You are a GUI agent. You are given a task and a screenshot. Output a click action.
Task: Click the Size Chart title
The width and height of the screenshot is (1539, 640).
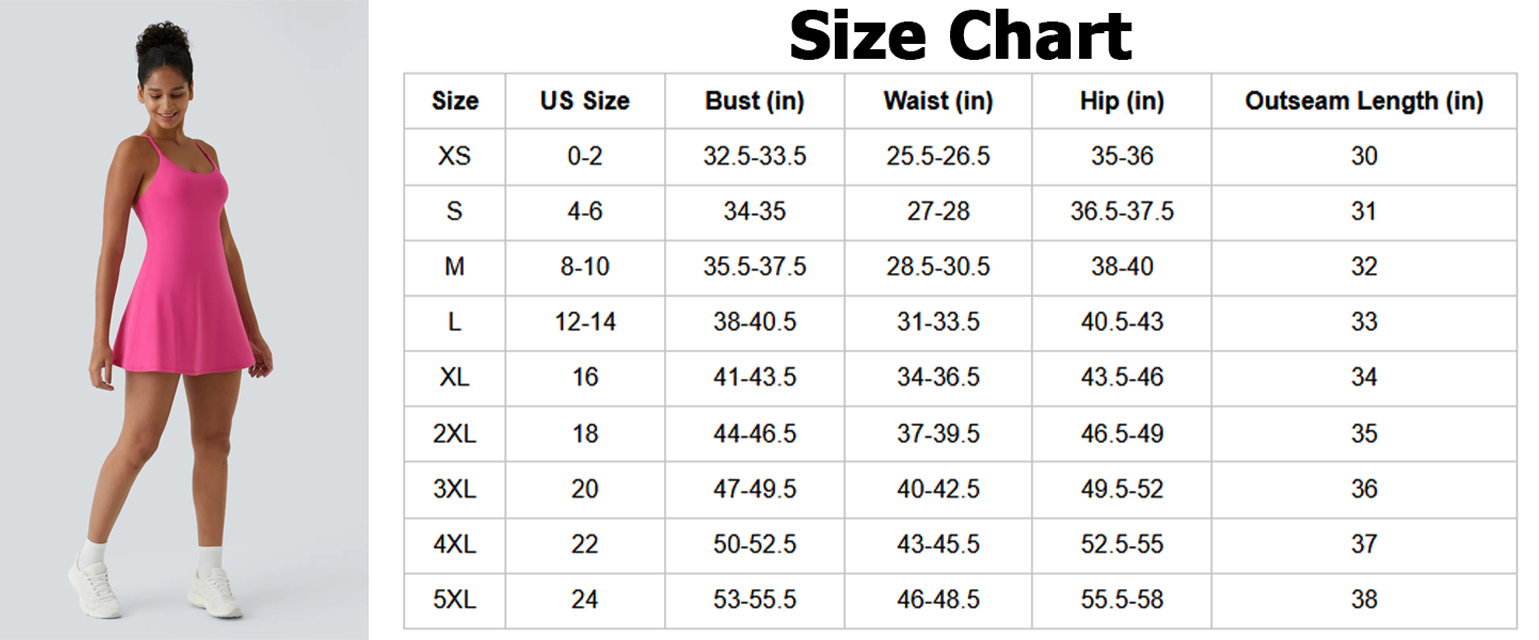(960, 36)
